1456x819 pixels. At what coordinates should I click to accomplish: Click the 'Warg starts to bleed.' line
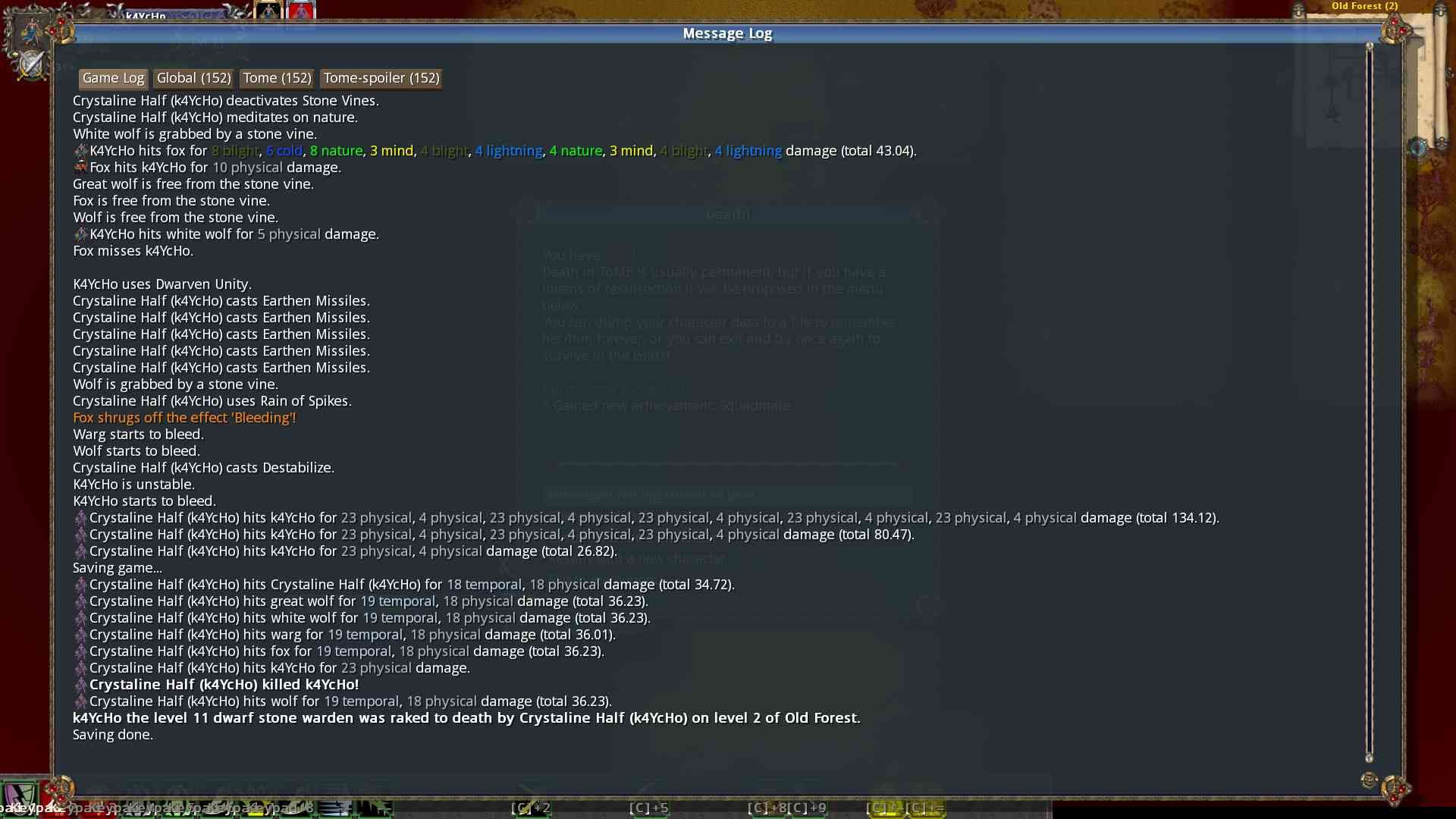click(139, 435)
